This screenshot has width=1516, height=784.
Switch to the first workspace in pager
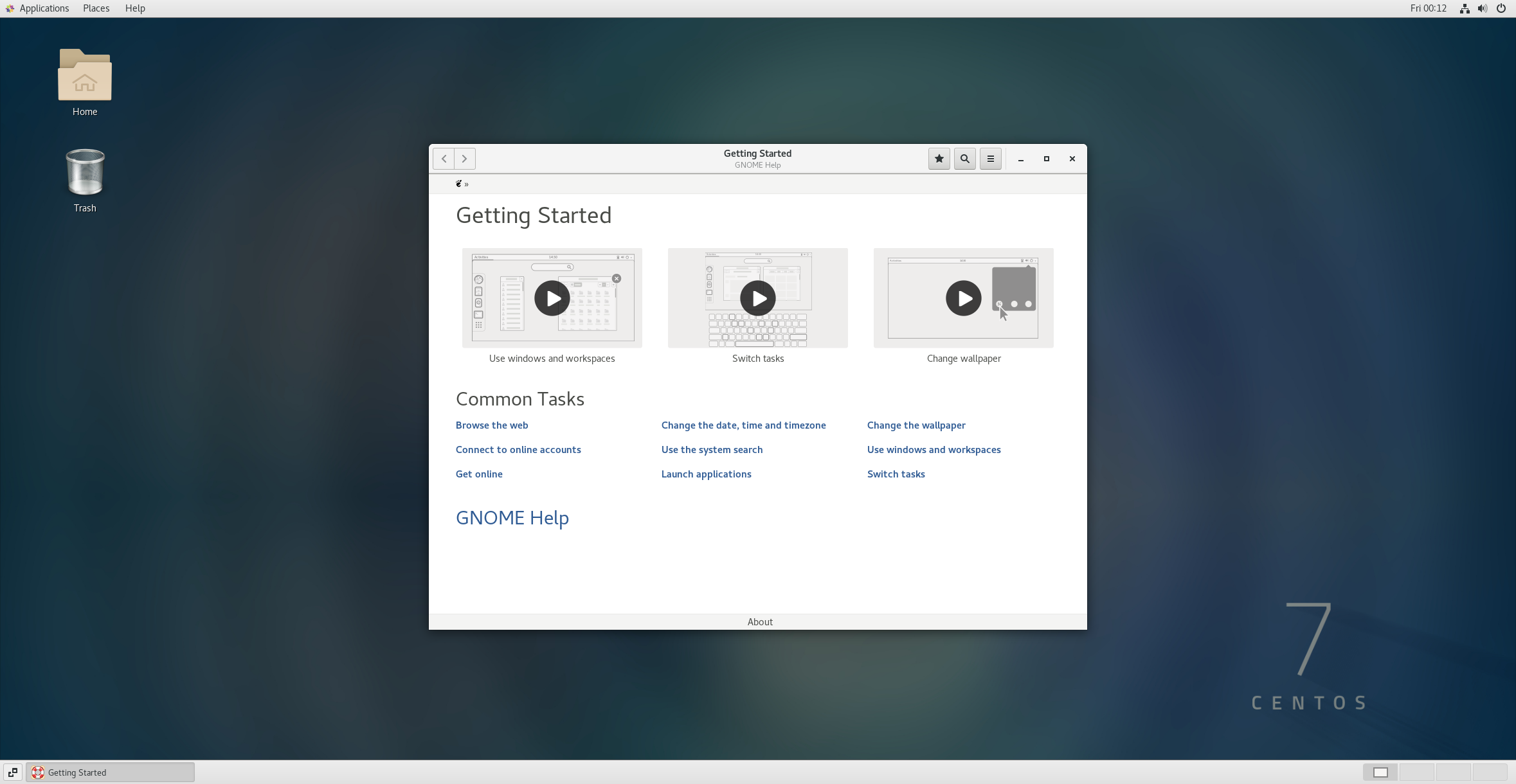[x=1380, y=772]
